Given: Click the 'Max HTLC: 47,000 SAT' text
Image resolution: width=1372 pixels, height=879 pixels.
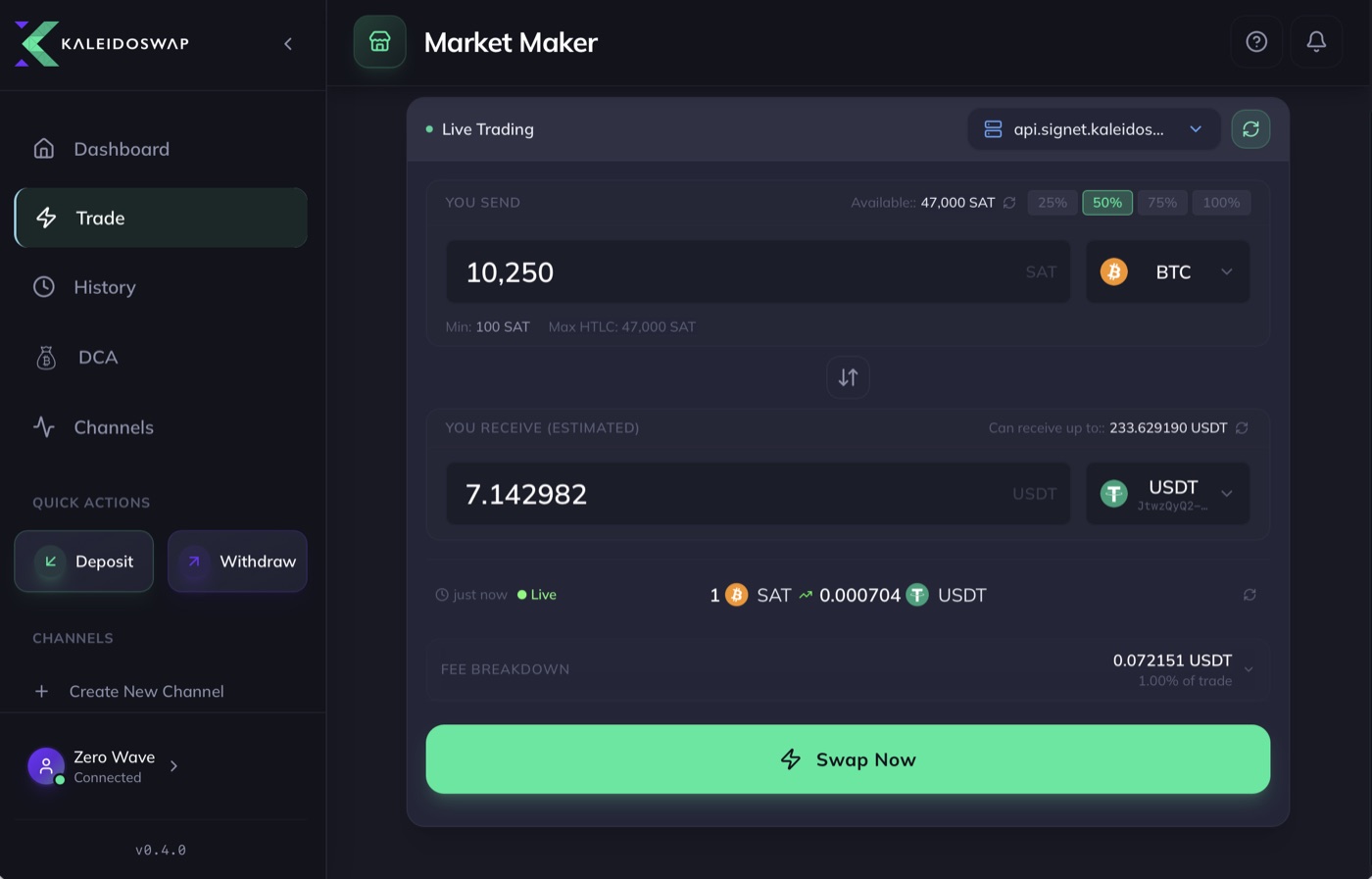Looking at the screenshot, I should click(x=622, y=327).
